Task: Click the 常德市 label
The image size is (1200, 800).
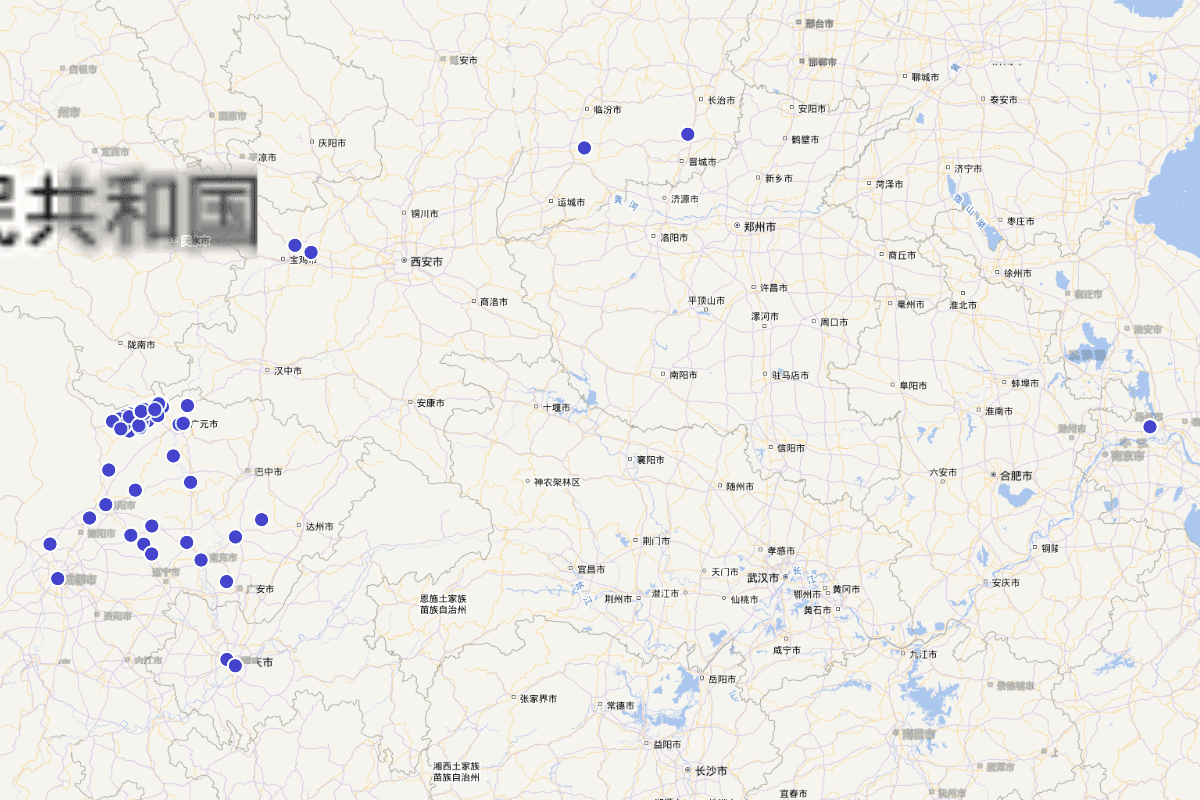Action: pyautogui.click(x=621, y=705)
